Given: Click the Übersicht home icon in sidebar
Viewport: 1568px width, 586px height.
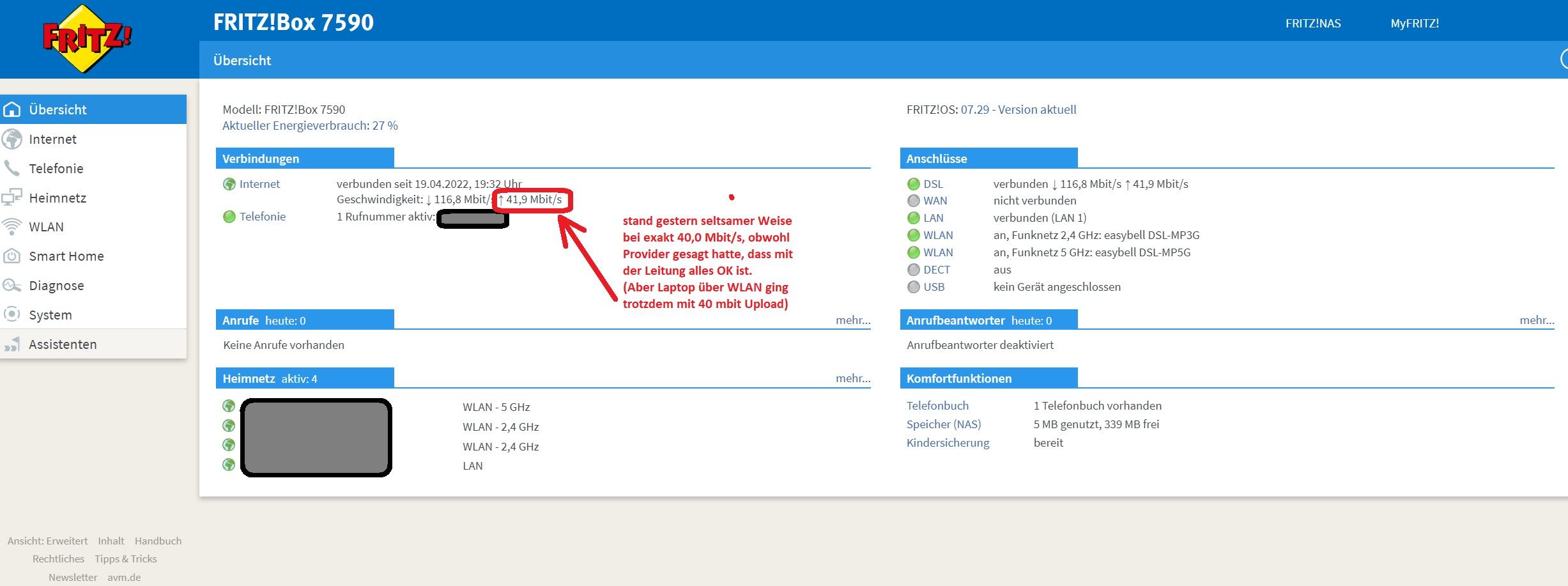Looking at the screenshot, I should [12, 109].
